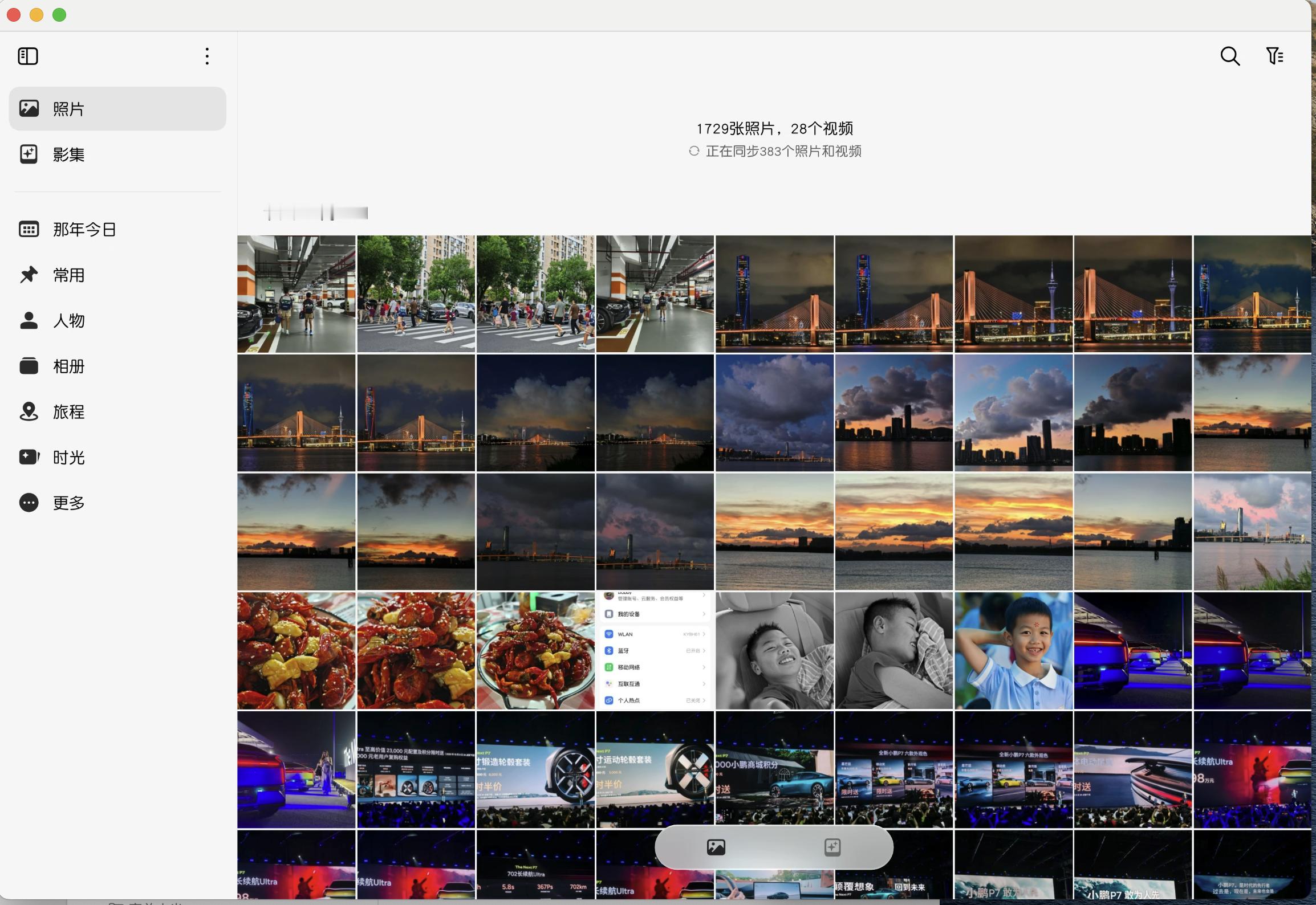
Task: Click the macOS yellow minimize window button
Action: [x=36, y=15]
